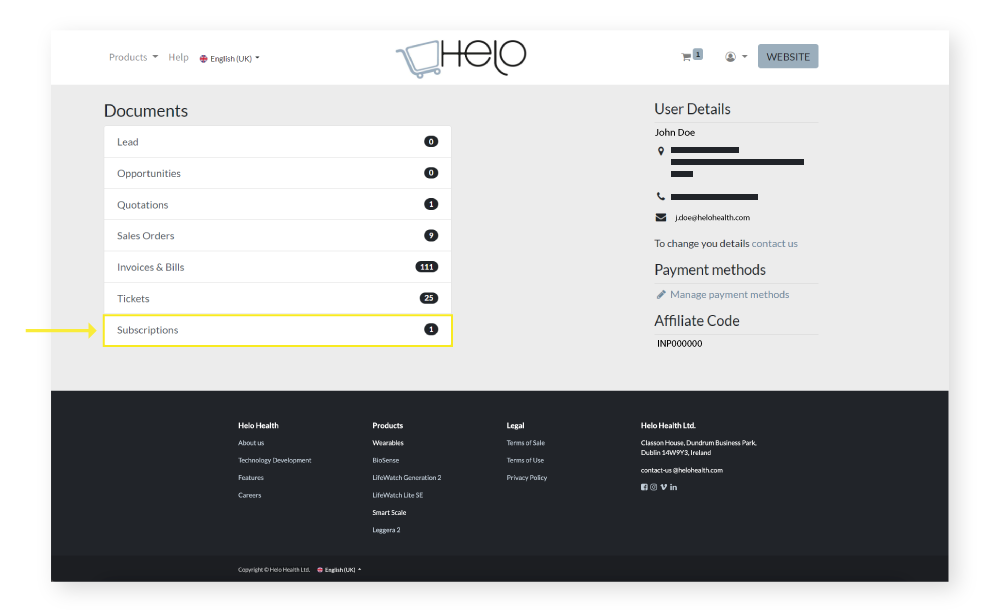The width and height of the screenshot is (1000, 612).
Task: Open the Help menu item
Action: point(178,57)
